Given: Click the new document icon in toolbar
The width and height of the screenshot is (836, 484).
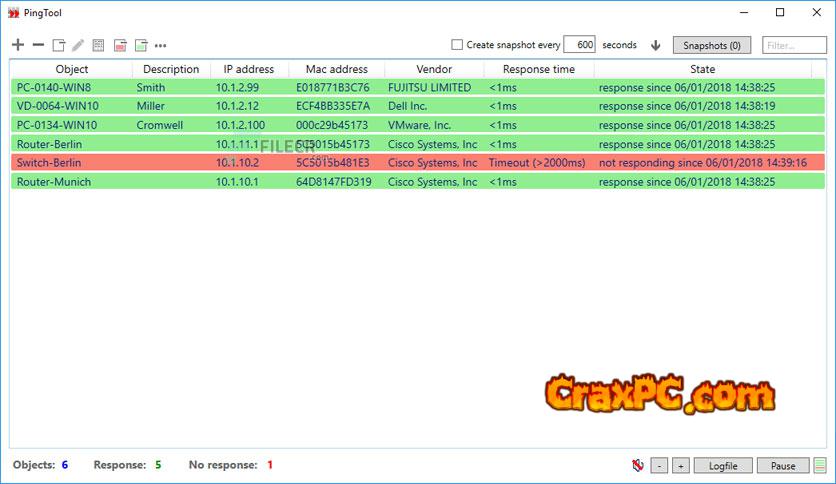Looking at the screenshot, I should [x=59, y=45].
